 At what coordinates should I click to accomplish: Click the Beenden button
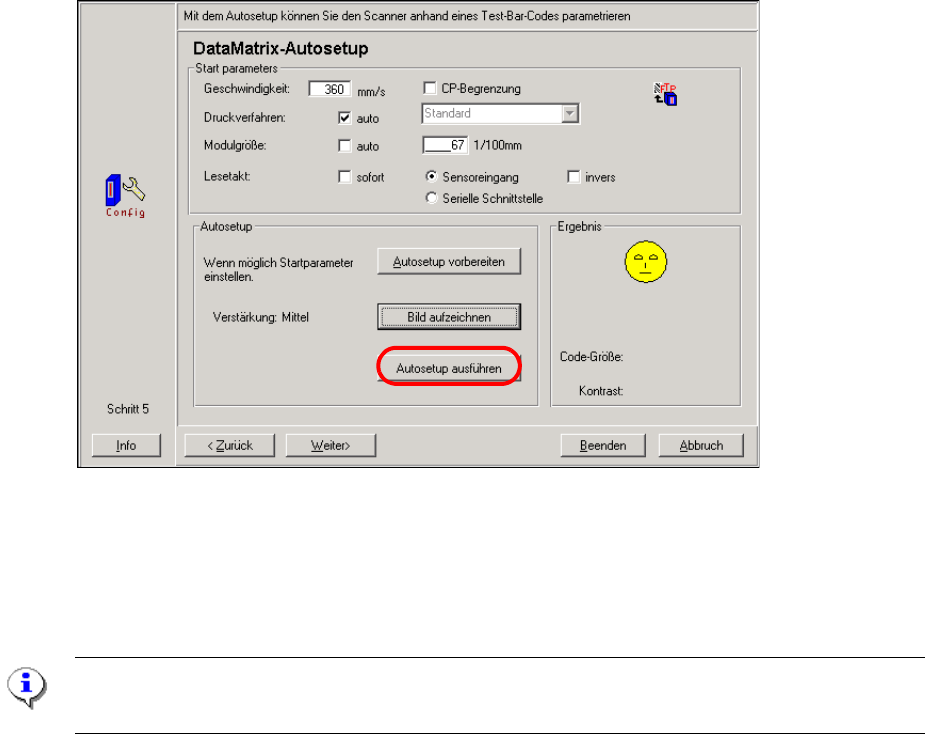(x=603, y=445)
